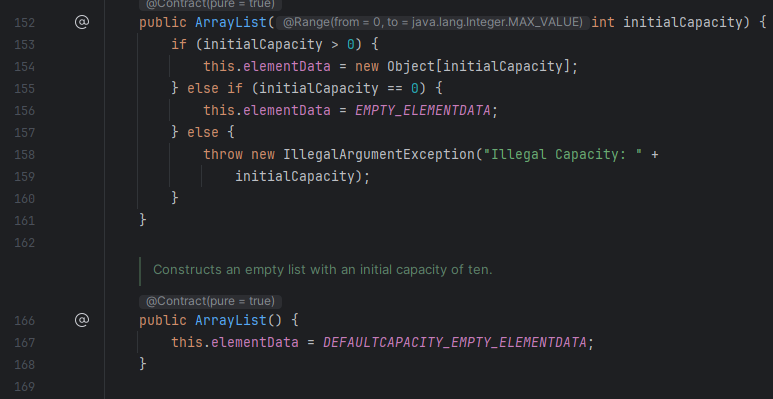Click the @ gutter icon on line 152
The image size is (773, 399).
[82, 22]
